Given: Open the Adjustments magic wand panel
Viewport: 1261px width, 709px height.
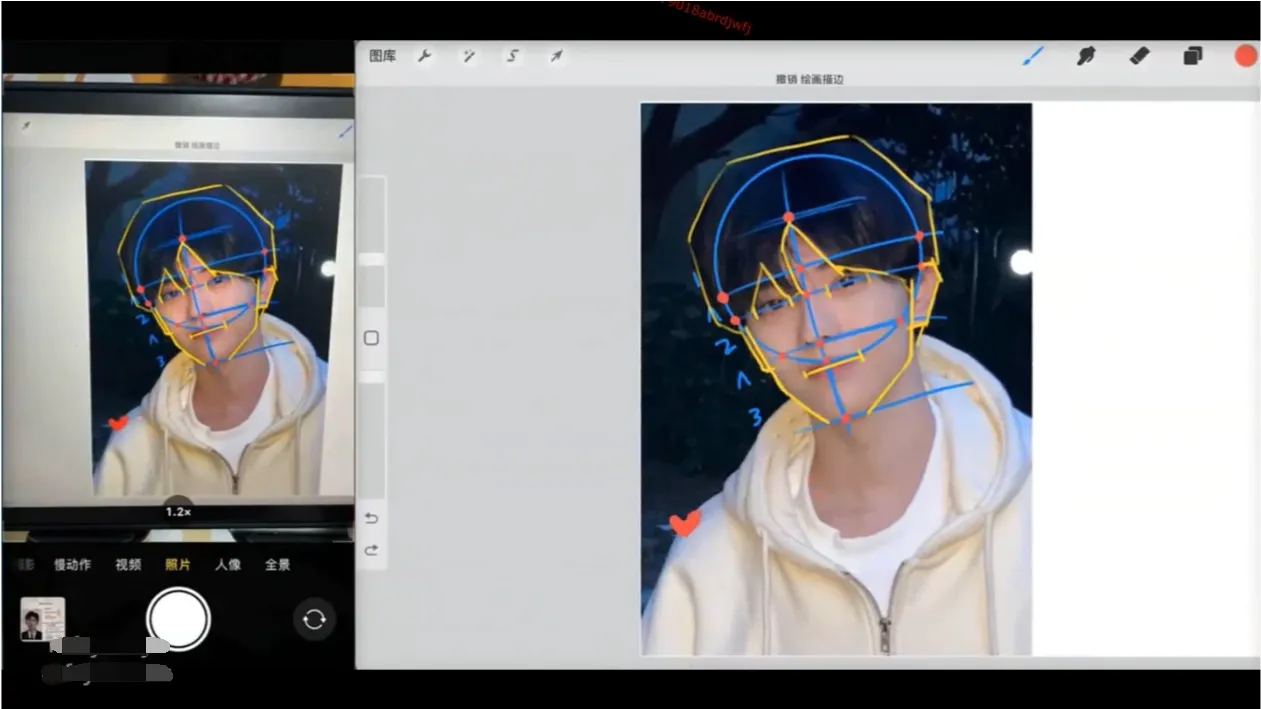Looking at the screenshot, I should pos(468,56).
